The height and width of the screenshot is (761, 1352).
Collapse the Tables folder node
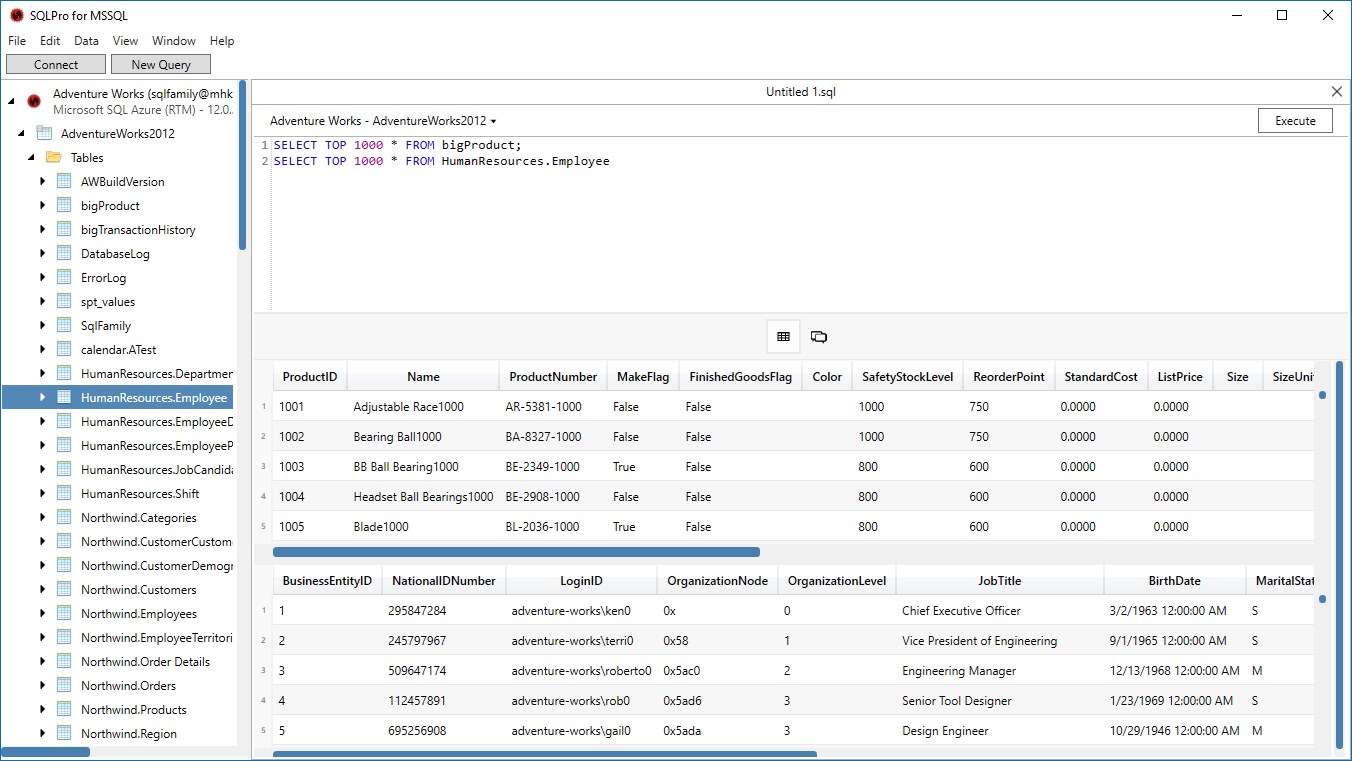[x=31, y=157]
